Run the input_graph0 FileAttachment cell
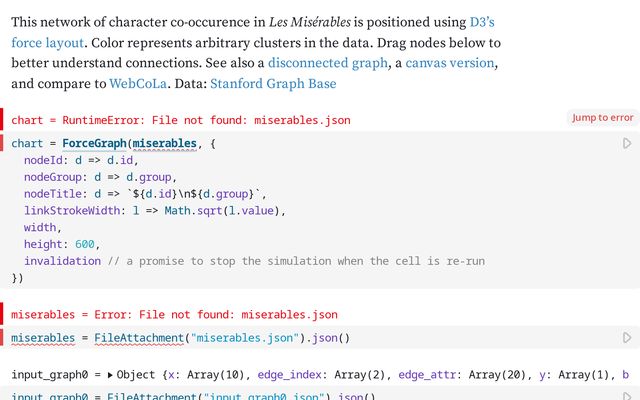Viewport: 640px width, 400px height. tap(627, 397)
